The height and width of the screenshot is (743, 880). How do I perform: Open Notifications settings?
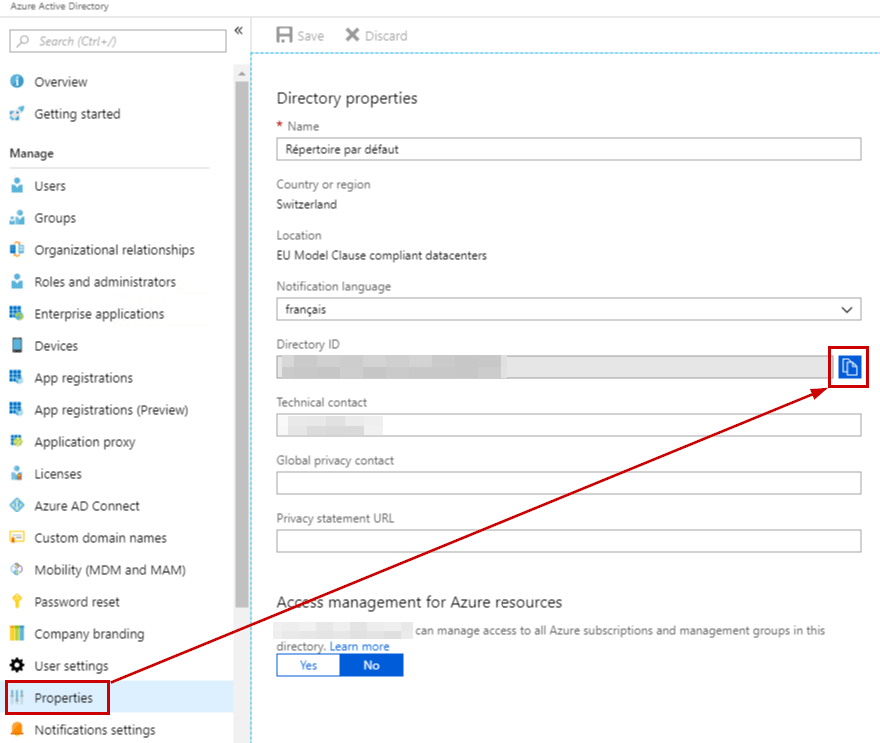click(x=95, y=730)
